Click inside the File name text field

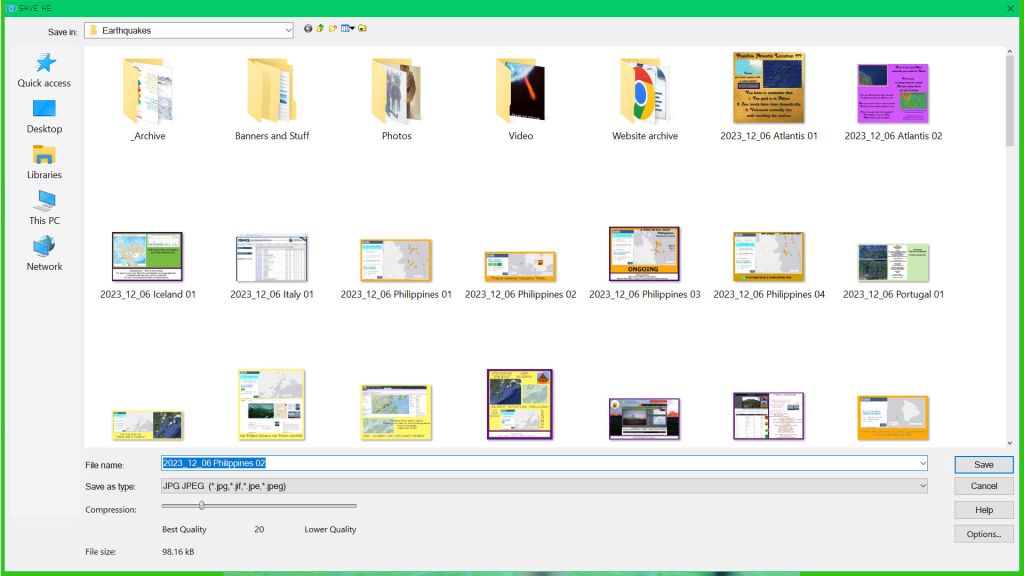pos(540,463)
